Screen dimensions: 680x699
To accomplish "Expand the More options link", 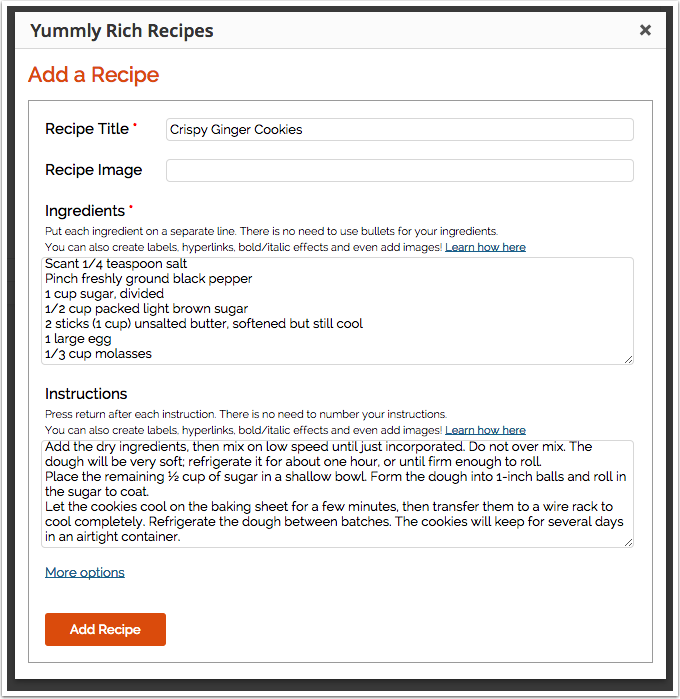I will tap(85, 572).
